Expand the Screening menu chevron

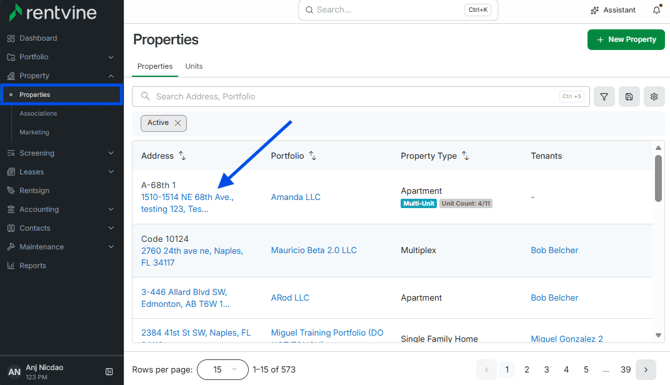111,153
